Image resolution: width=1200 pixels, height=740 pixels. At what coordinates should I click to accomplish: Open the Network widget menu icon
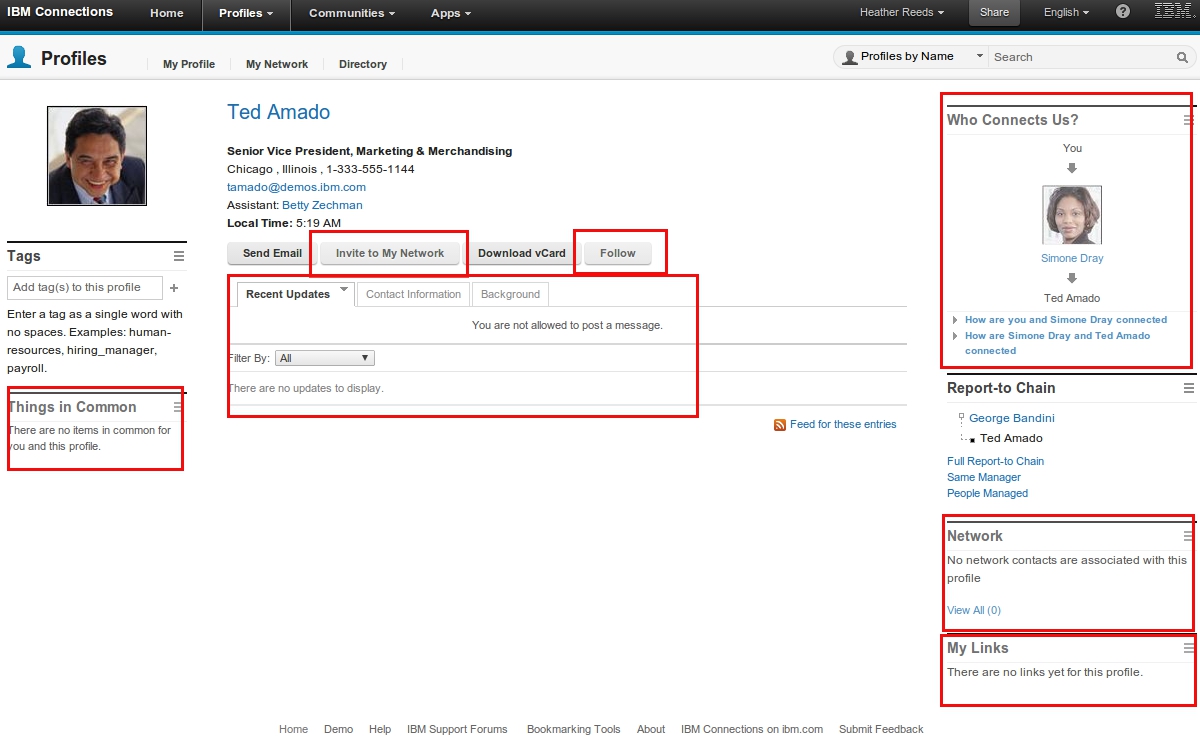(x=1189, y=536)
